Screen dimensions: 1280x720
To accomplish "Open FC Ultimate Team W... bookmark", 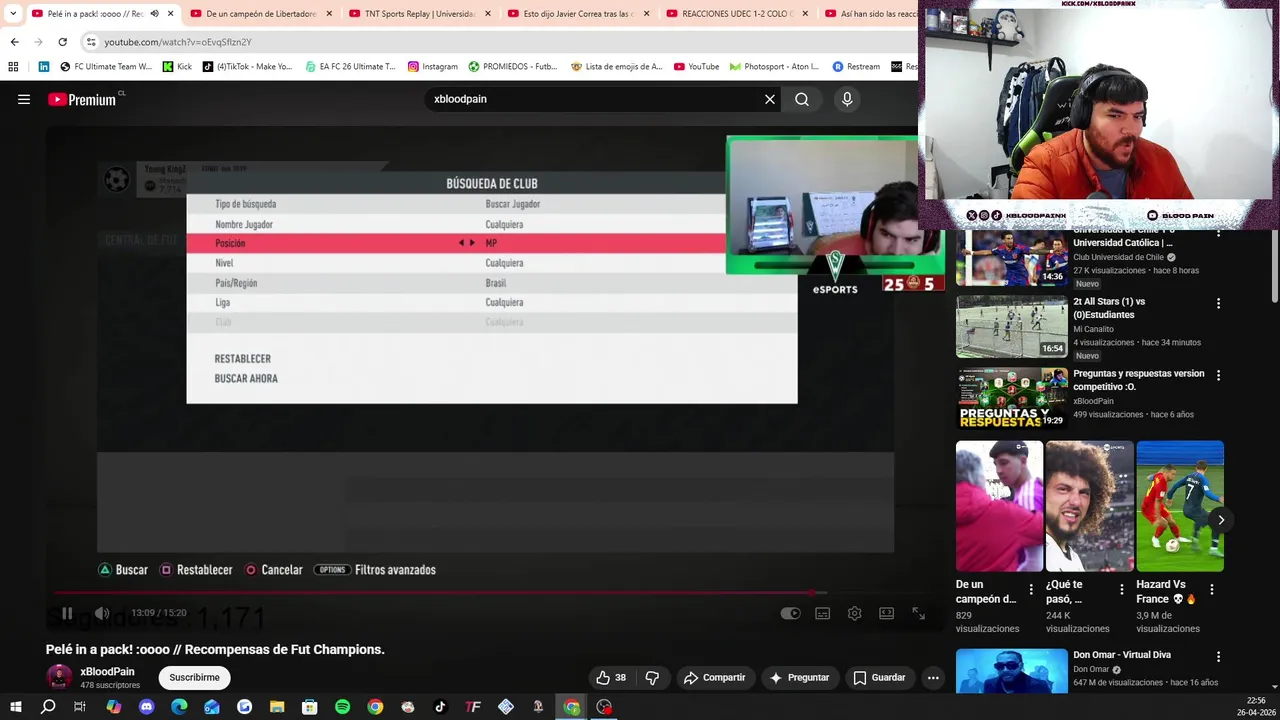I will [x=106, y=67].
